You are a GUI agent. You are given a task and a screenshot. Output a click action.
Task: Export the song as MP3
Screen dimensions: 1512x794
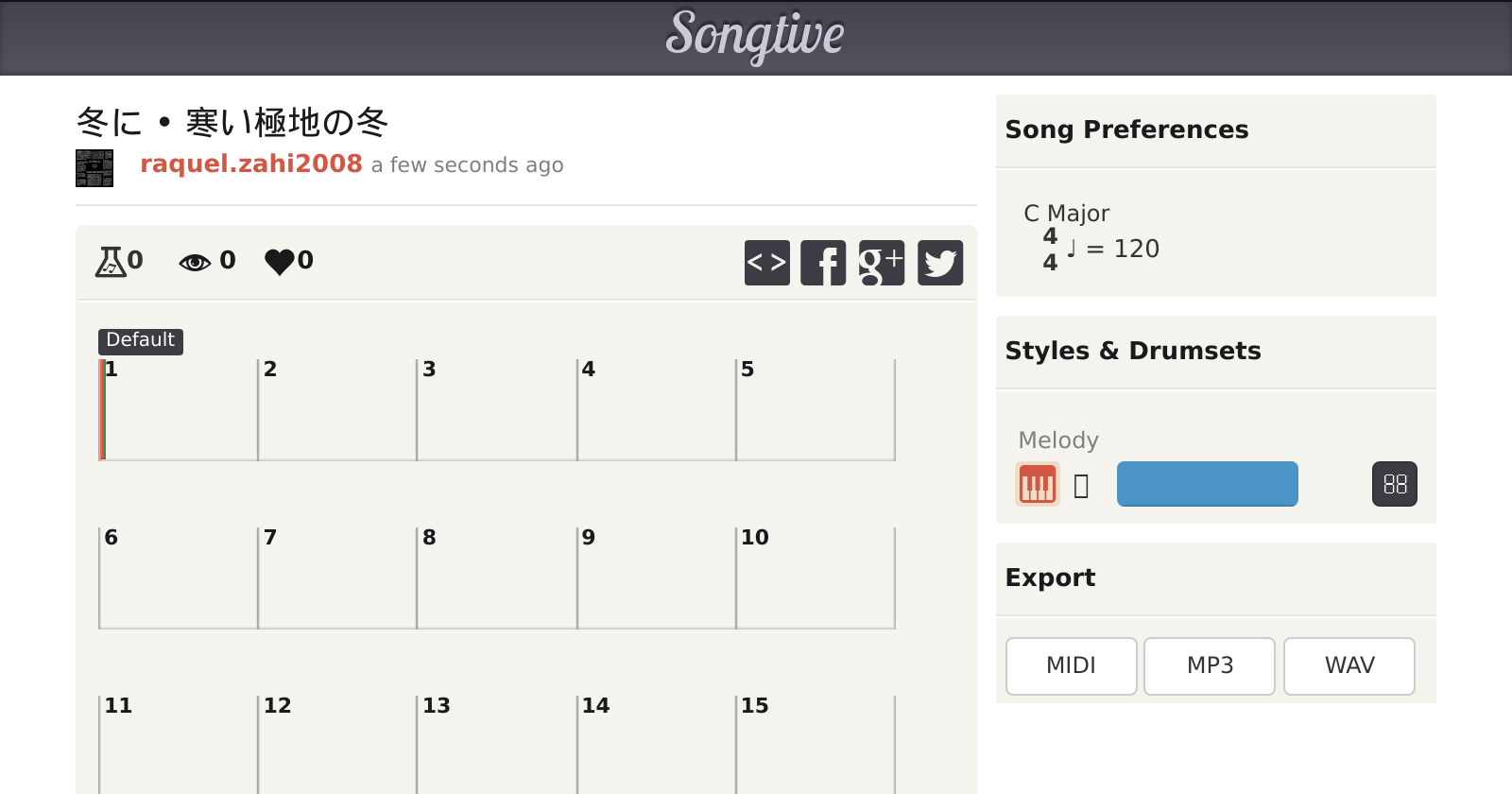[1210, 665]
